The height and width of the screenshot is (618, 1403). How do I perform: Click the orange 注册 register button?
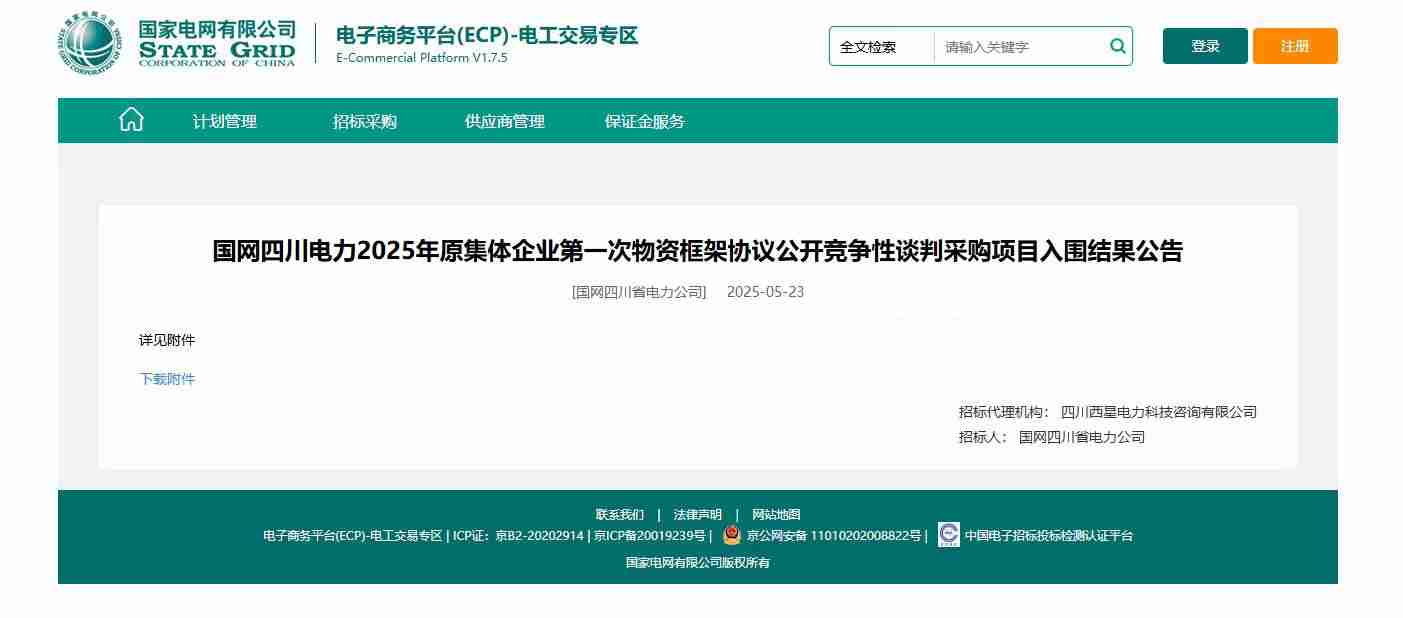point(1295,46)
